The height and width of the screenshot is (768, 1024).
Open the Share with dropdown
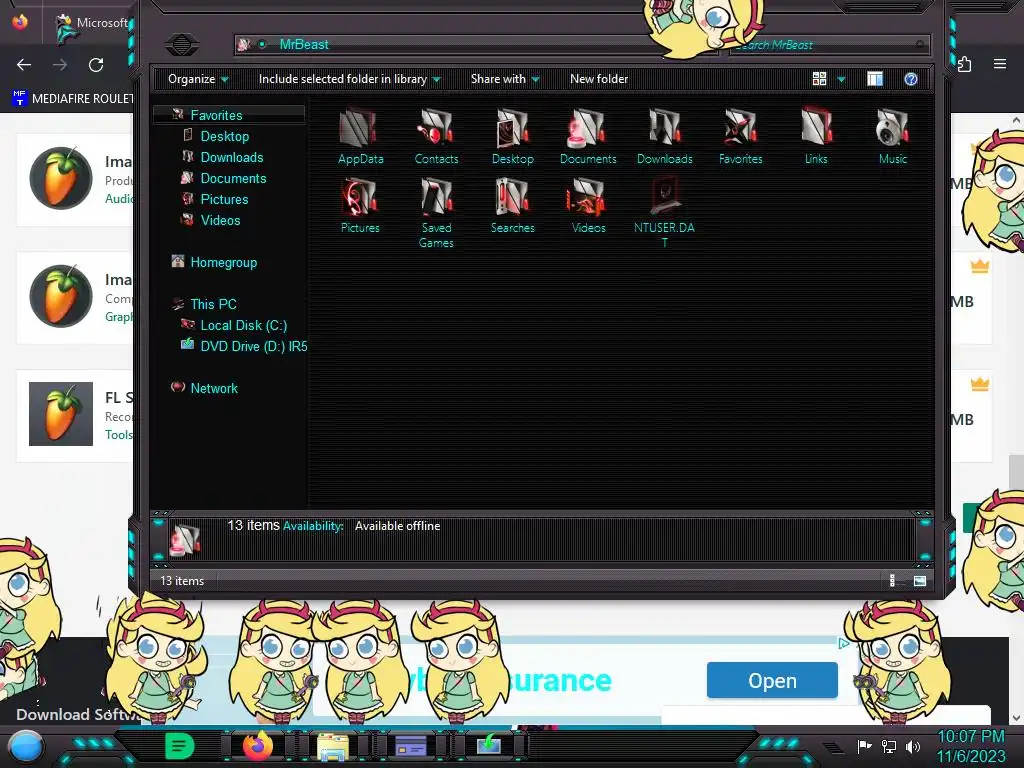505,79
